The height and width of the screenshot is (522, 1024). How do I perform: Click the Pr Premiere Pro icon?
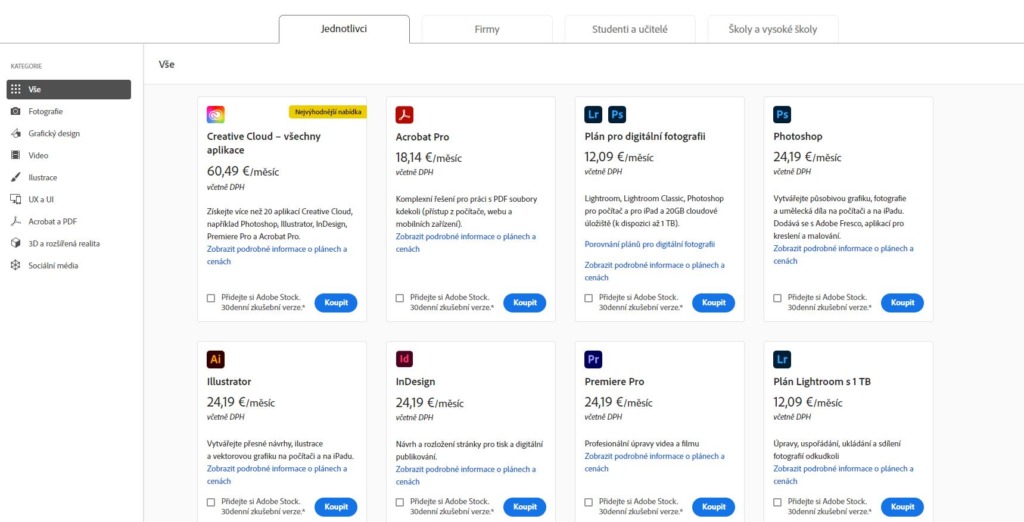(x=593, y=359)
